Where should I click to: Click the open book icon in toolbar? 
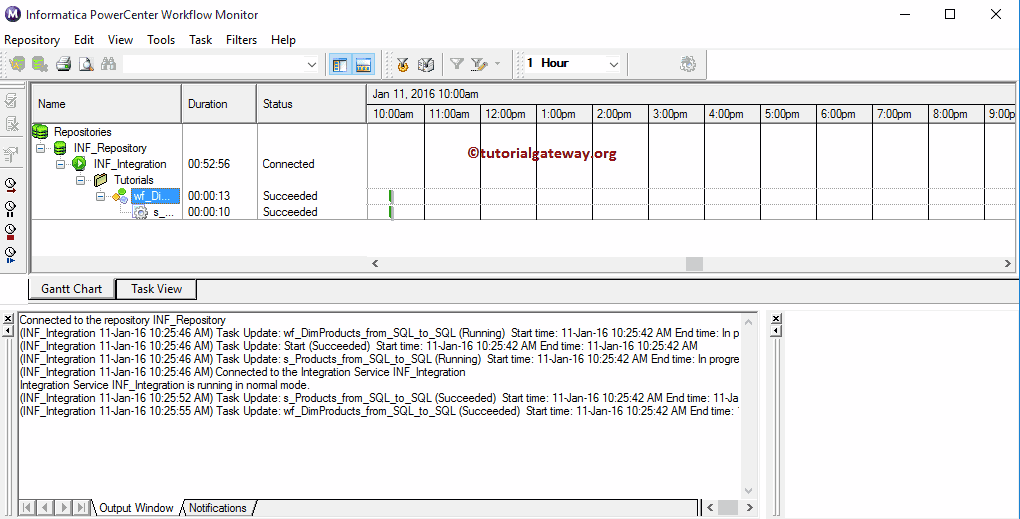pos(425,64)
